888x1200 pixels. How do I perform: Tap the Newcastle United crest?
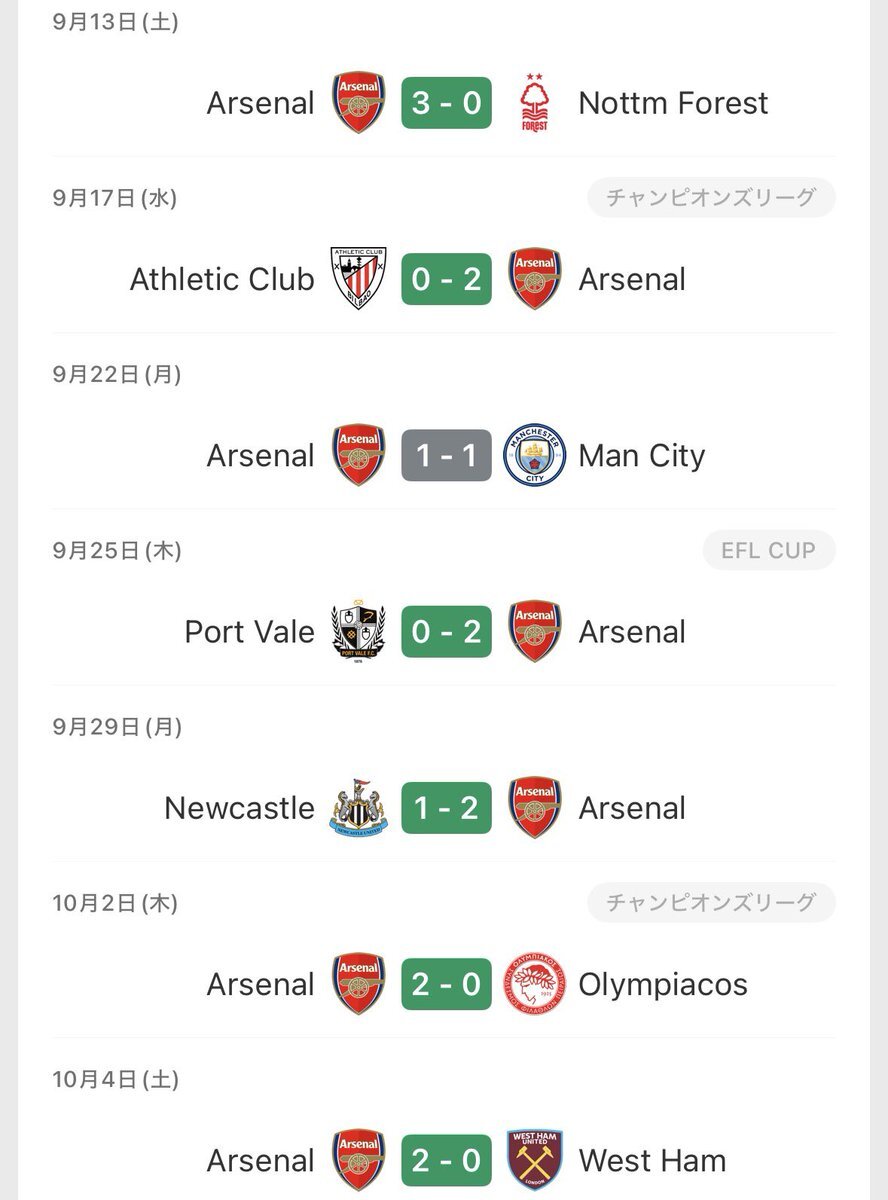coord(358,808)
